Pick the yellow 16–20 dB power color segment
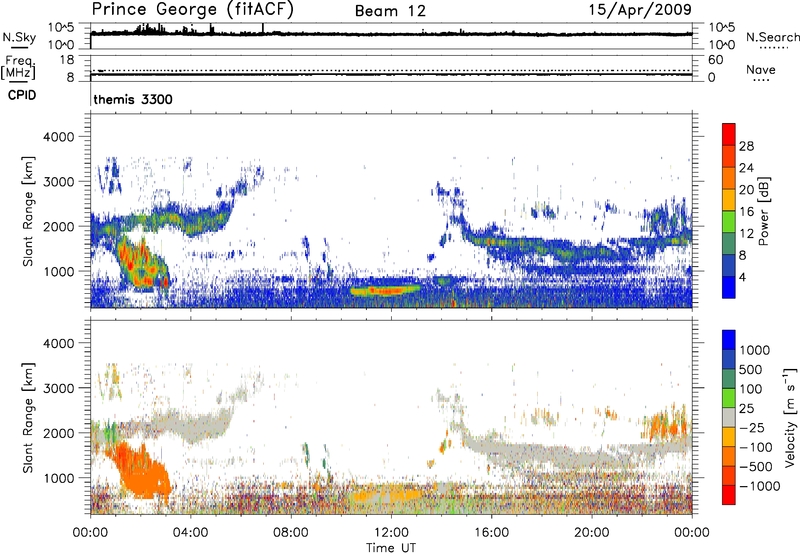The image size is (800, 554). [x=729, y=200]
